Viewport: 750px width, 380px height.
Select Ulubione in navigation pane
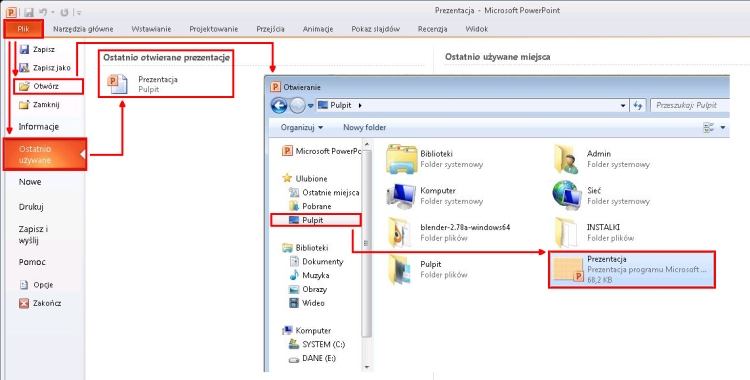coord(305,179)
